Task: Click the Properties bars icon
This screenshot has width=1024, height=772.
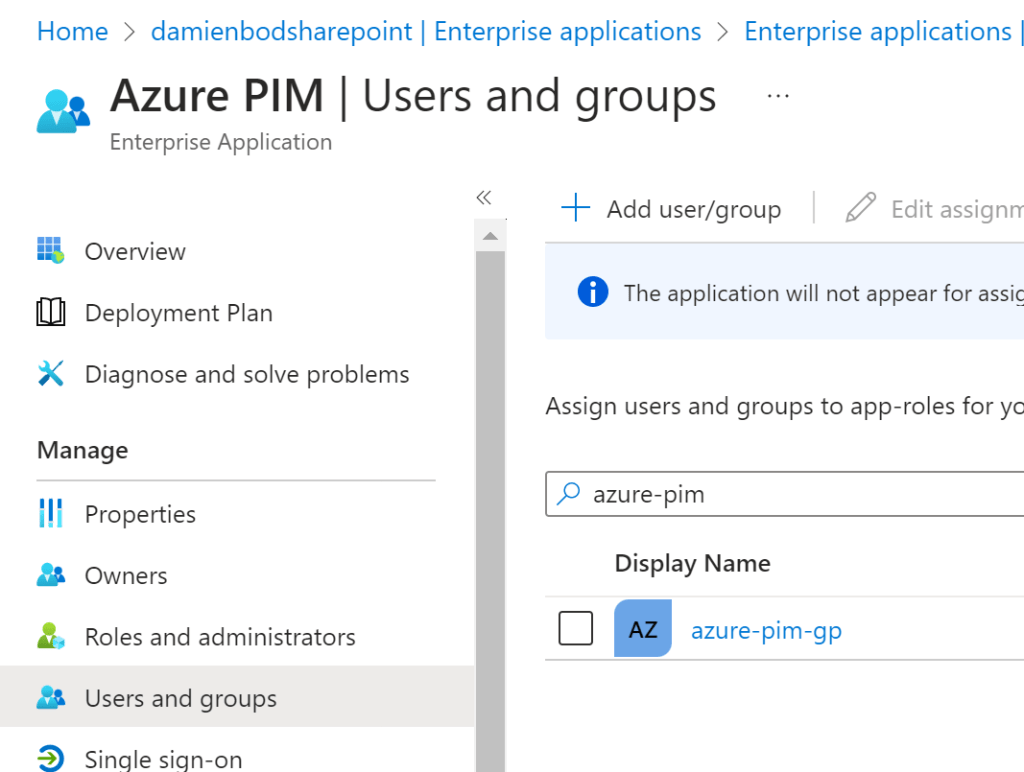Action: (50, 514)
